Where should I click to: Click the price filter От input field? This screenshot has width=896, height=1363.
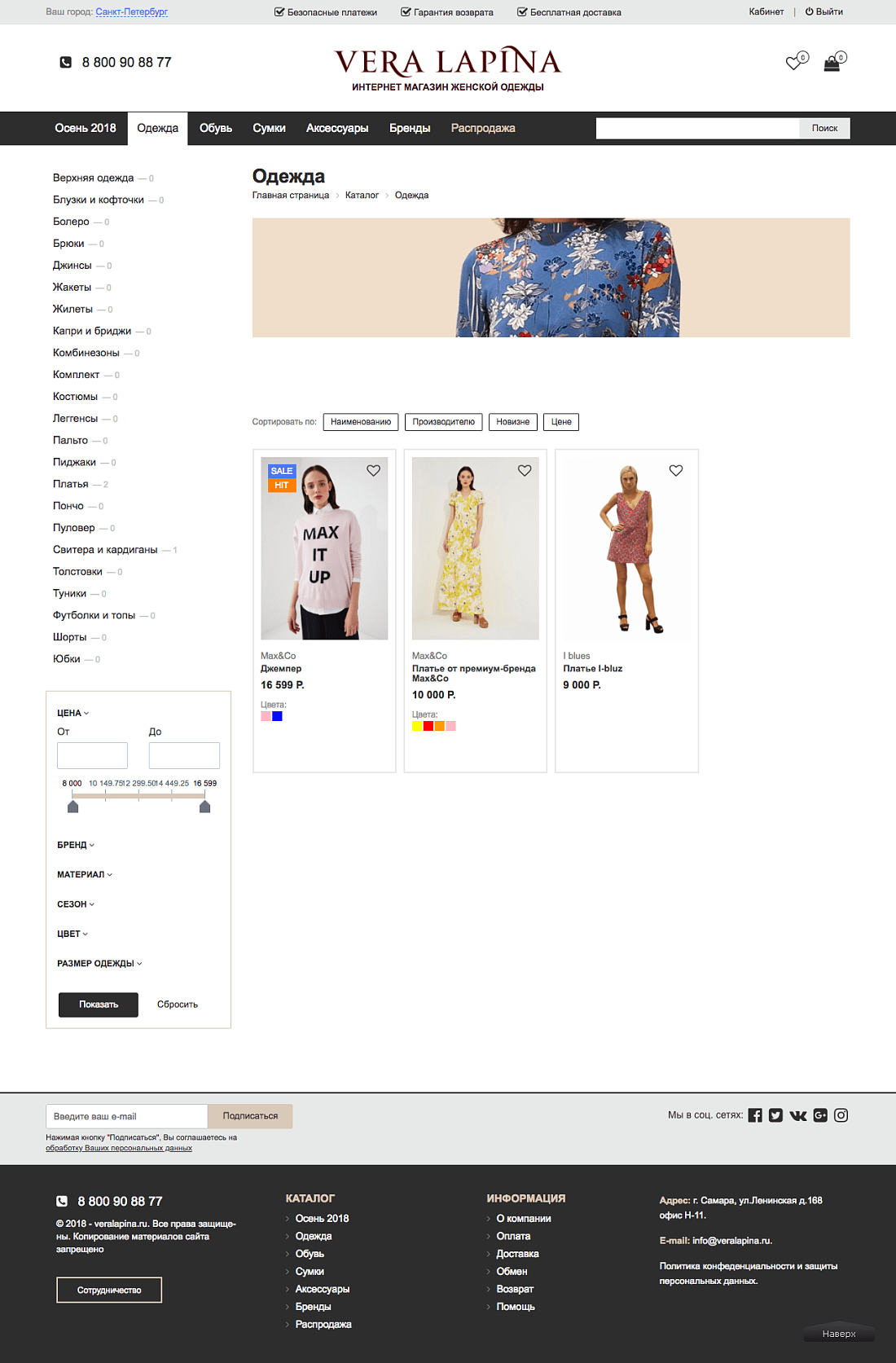point(92,755)
